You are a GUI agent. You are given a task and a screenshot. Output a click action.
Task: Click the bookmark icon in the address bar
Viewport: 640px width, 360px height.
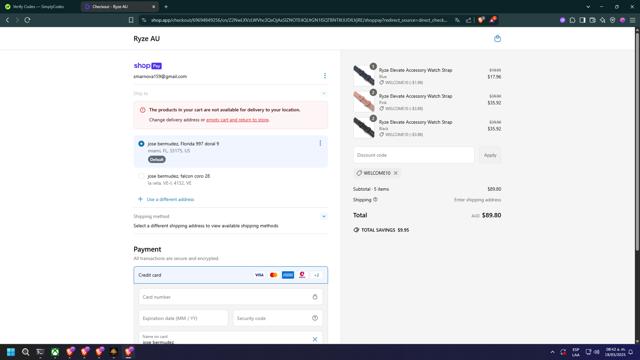(131, 20)
